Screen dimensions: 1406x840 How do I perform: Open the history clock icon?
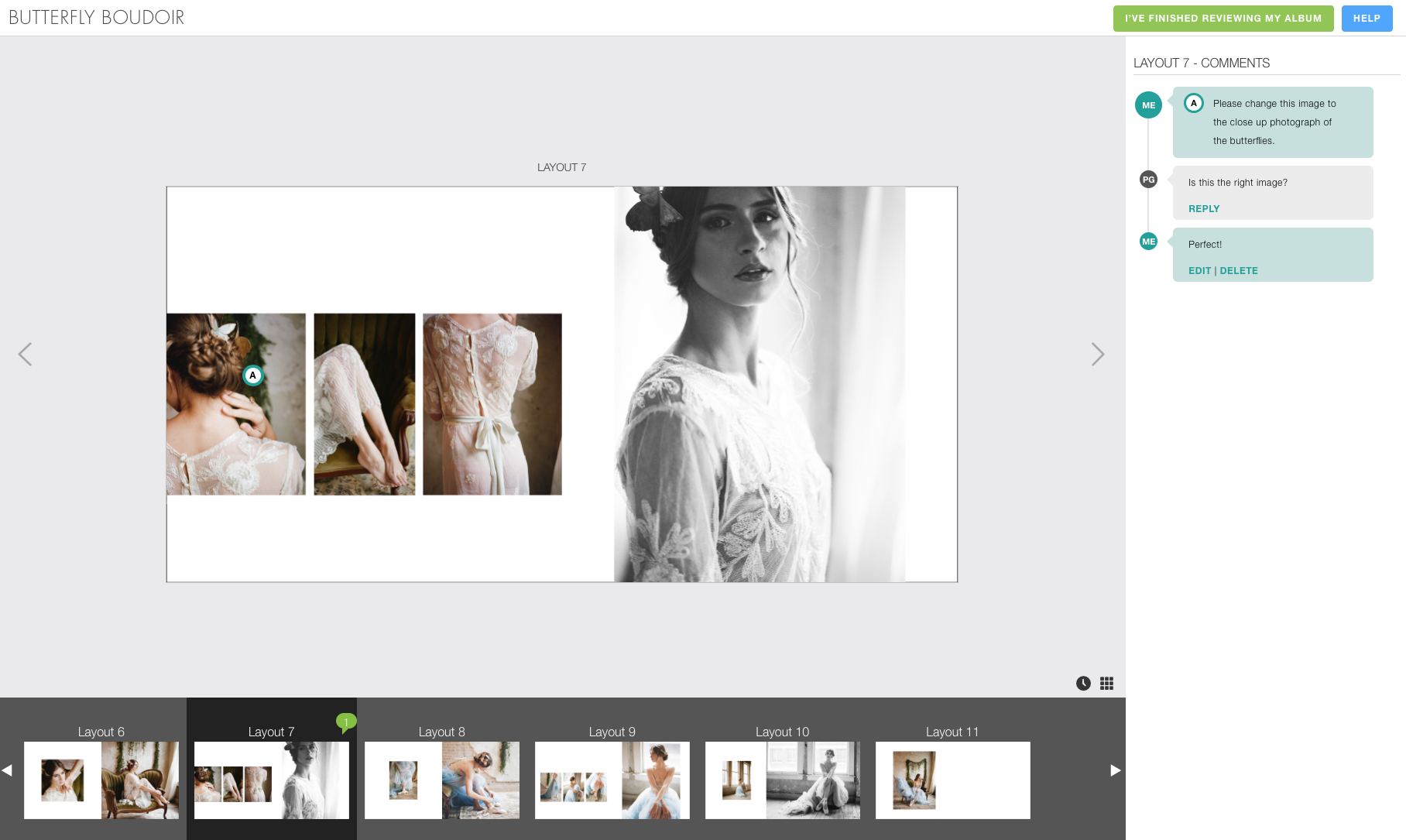(x=1083, y=683)
